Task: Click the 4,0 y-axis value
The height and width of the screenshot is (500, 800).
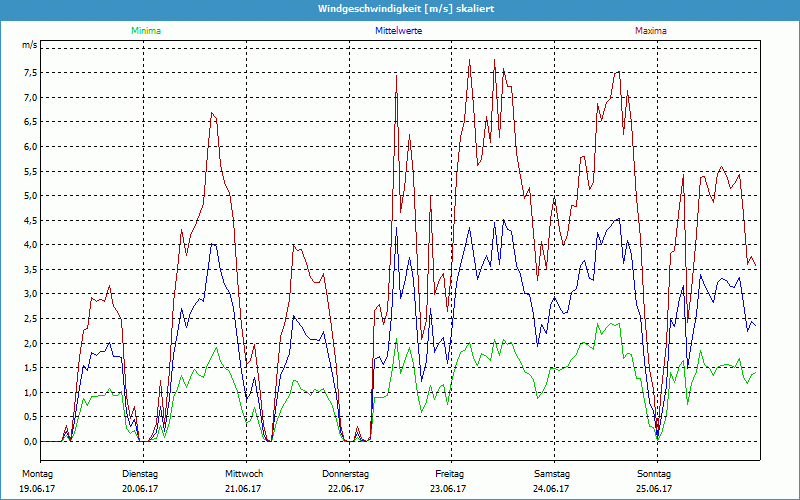Action: tap(31, 245)
